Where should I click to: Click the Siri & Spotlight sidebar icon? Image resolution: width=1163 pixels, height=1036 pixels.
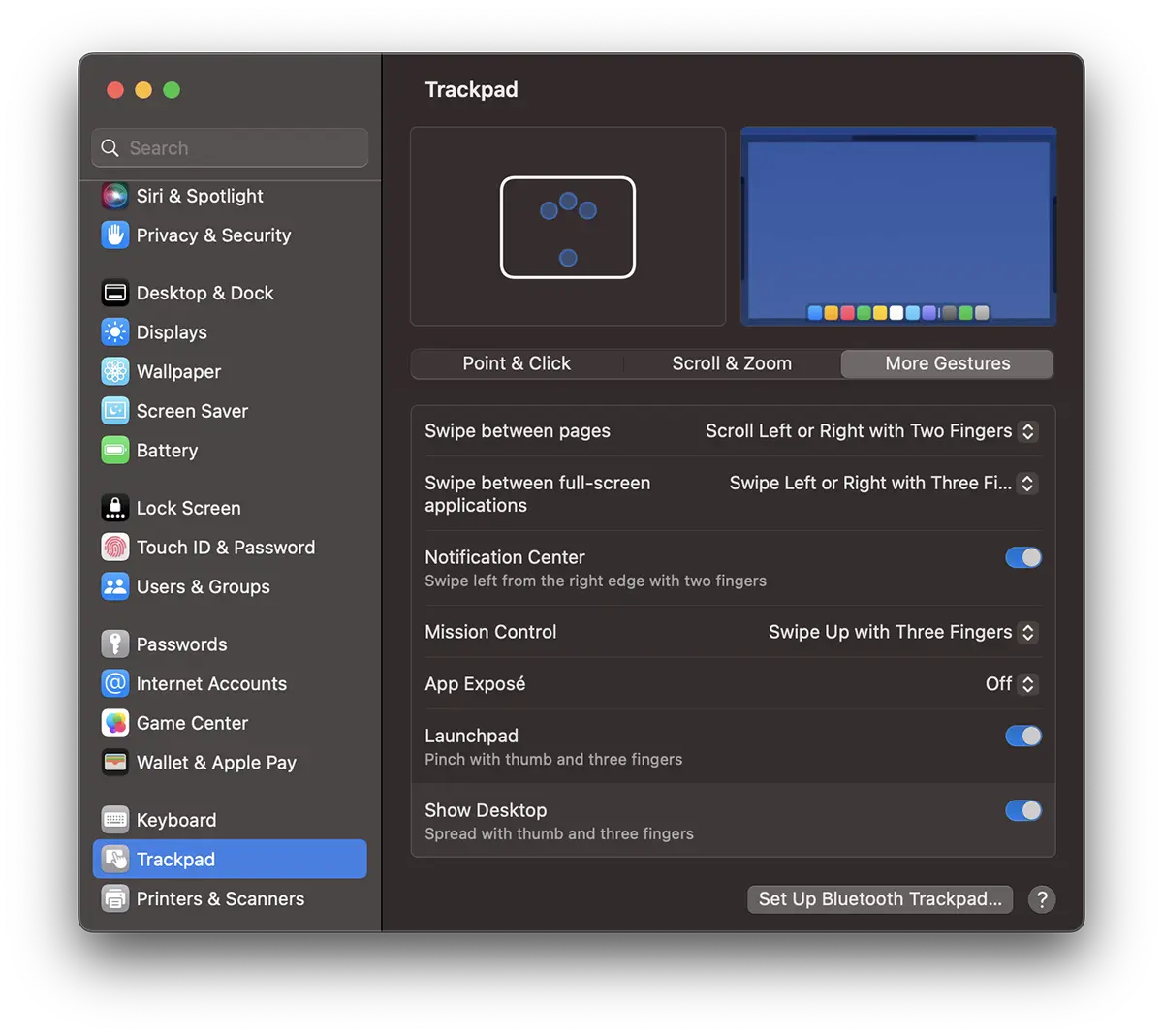pos(115,196)
